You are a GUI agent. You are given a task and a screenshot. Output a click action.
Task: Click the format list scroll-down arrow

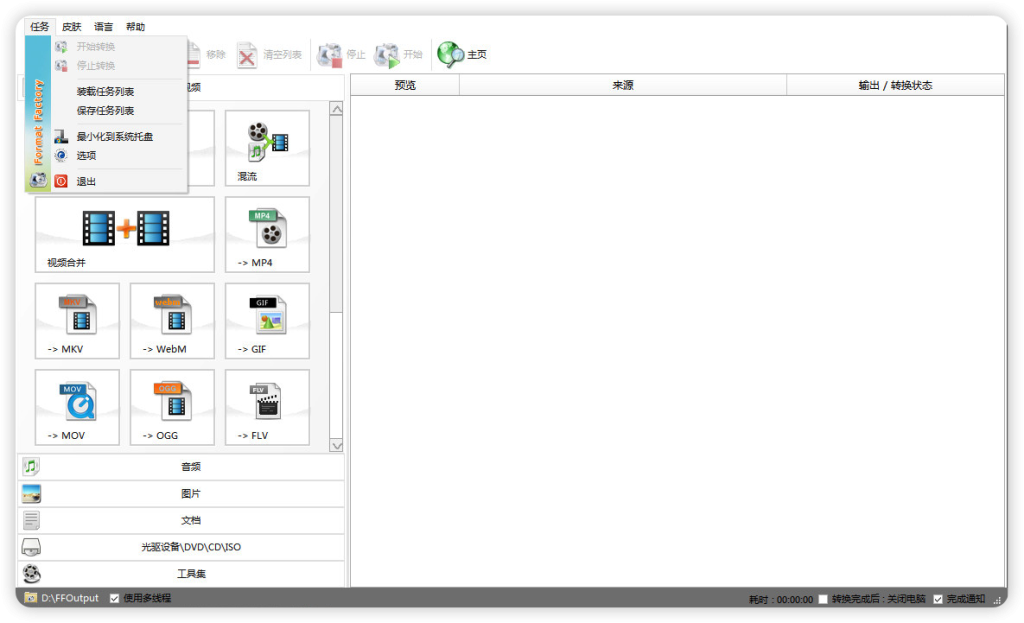click(336, 445)
